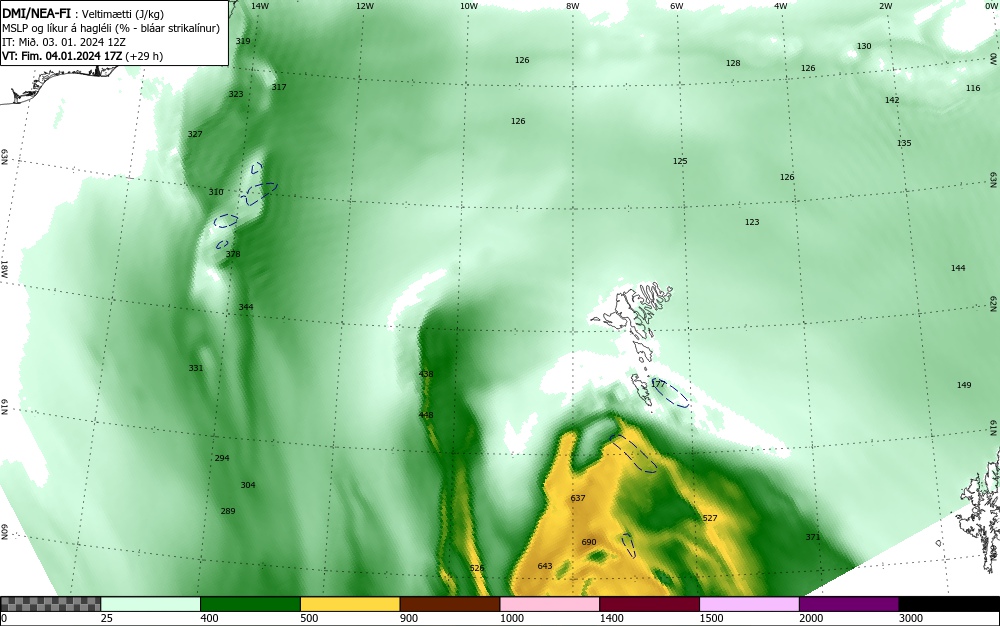1000x626 pixels.
Task: Click the CAPE value 344
Action: (246, 307)
